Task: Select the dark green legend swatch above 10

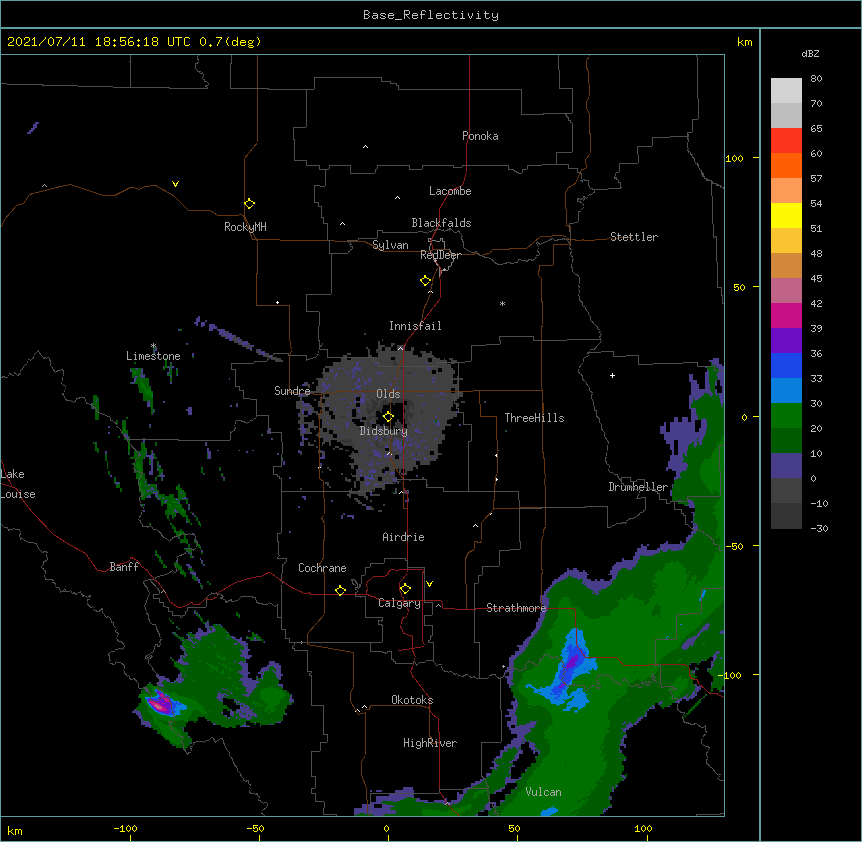Action: point(786,440)
